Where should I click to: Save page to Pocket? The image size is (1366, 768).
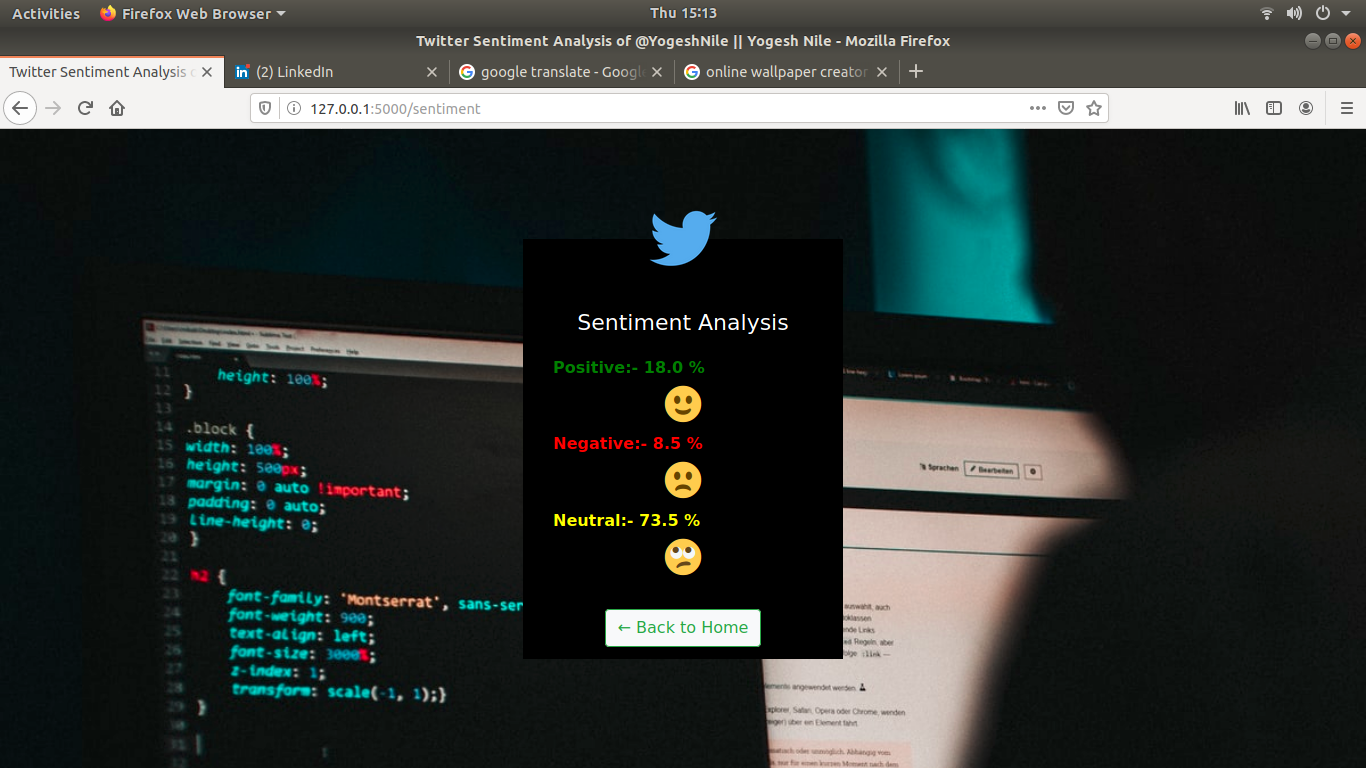[1066, 108]
